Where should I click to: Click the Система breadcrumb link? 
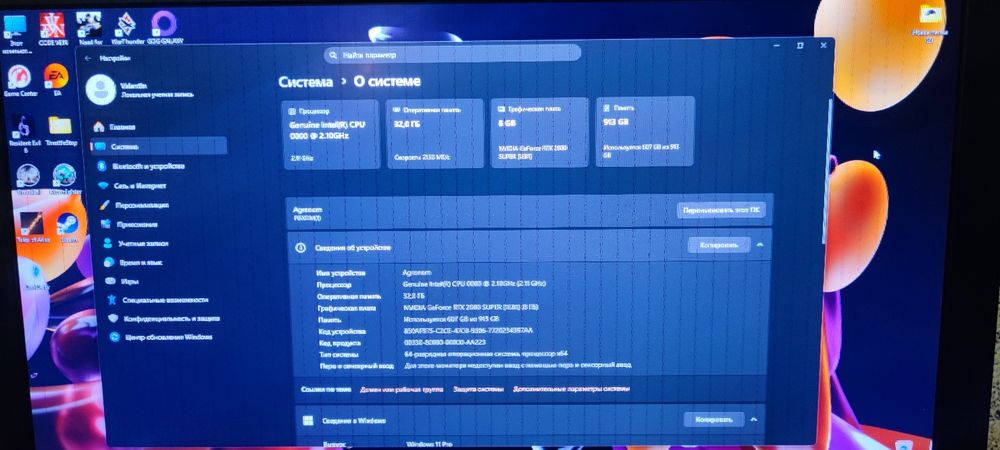pyautogui.click(x=305, y=82)
